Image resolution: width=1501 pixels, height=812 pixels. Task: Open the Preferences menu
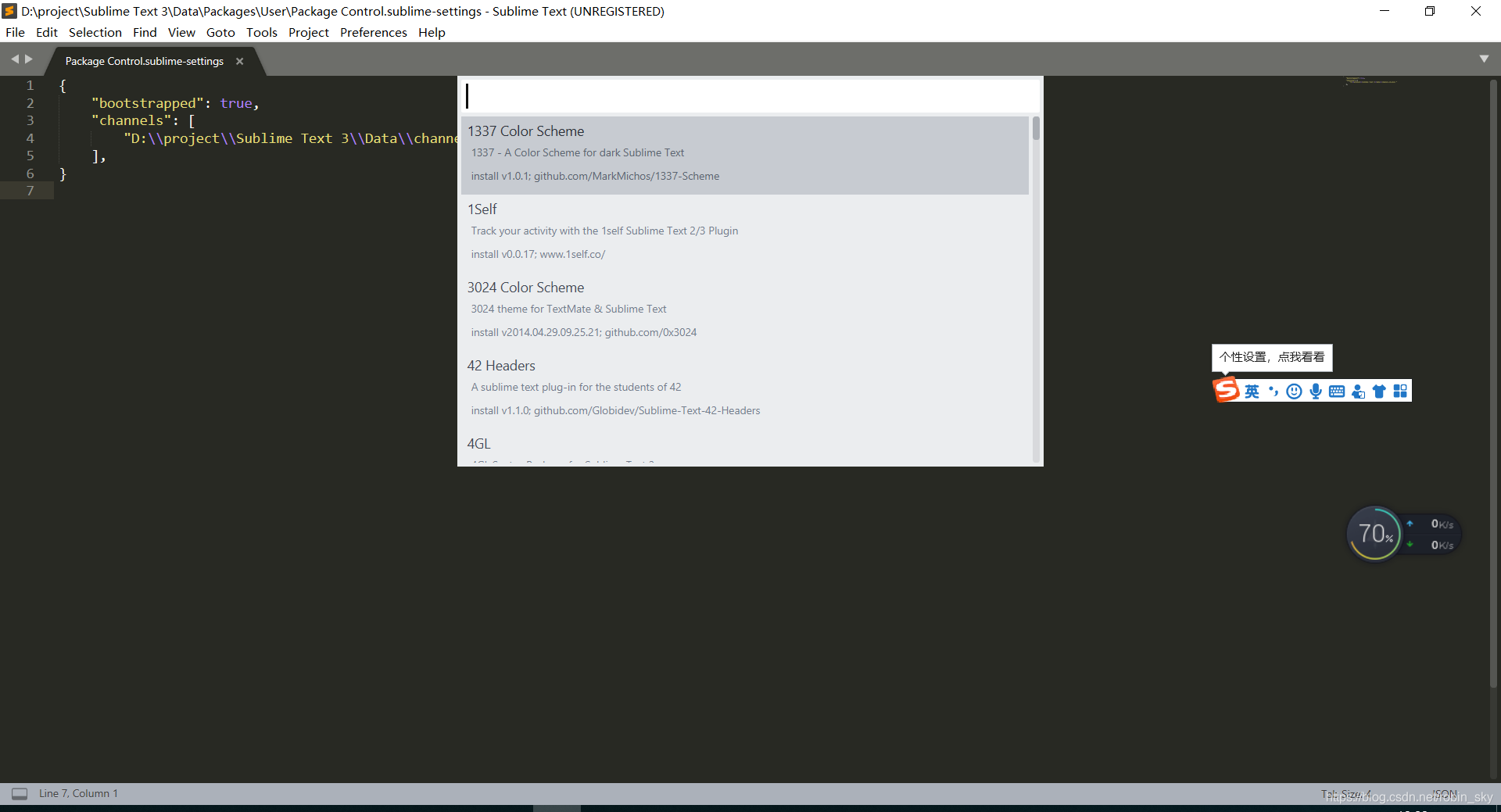click(x=373, y=32)
